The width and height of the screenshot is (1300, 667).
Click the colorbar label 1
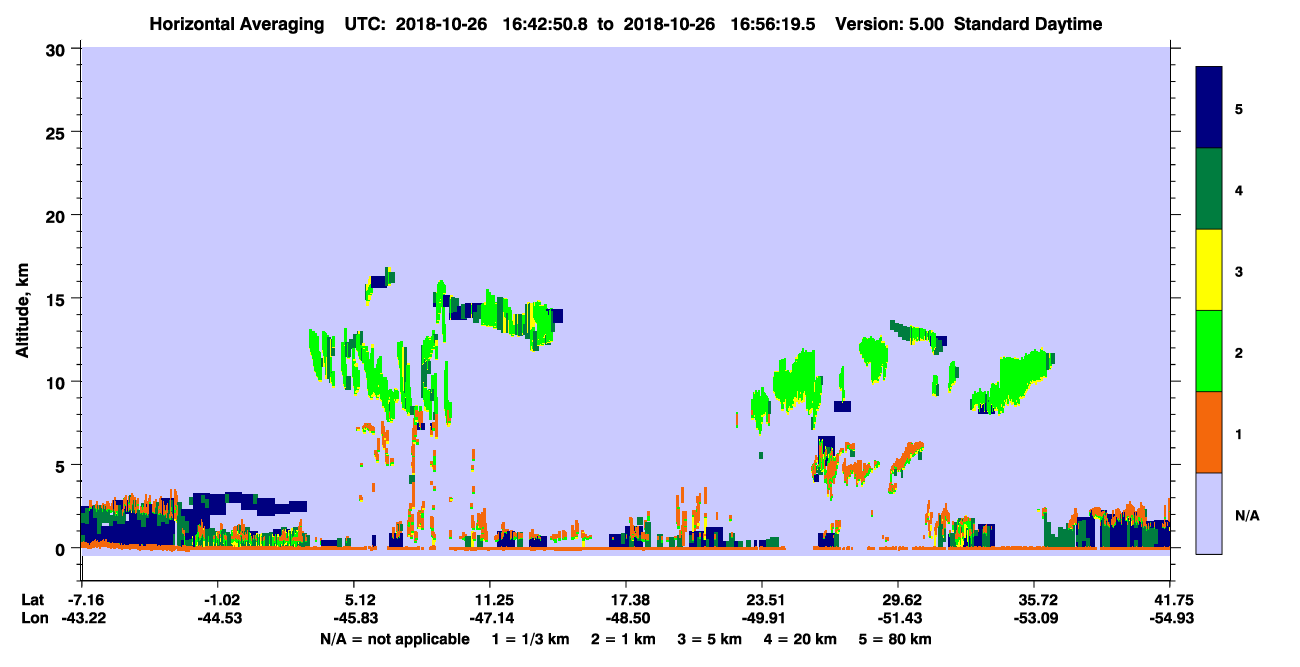point(1239,434)
